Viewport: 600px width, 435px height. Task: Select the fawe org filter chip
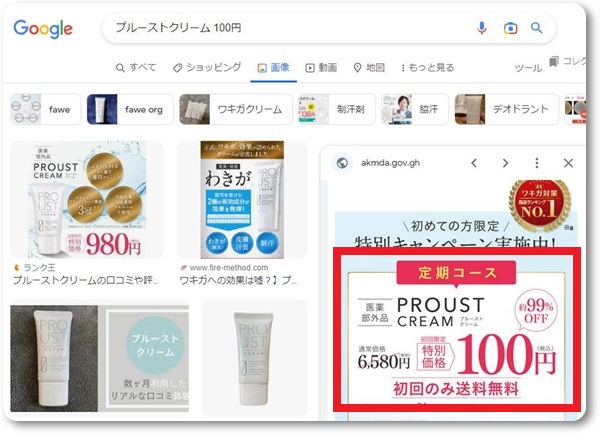[130, 109]
